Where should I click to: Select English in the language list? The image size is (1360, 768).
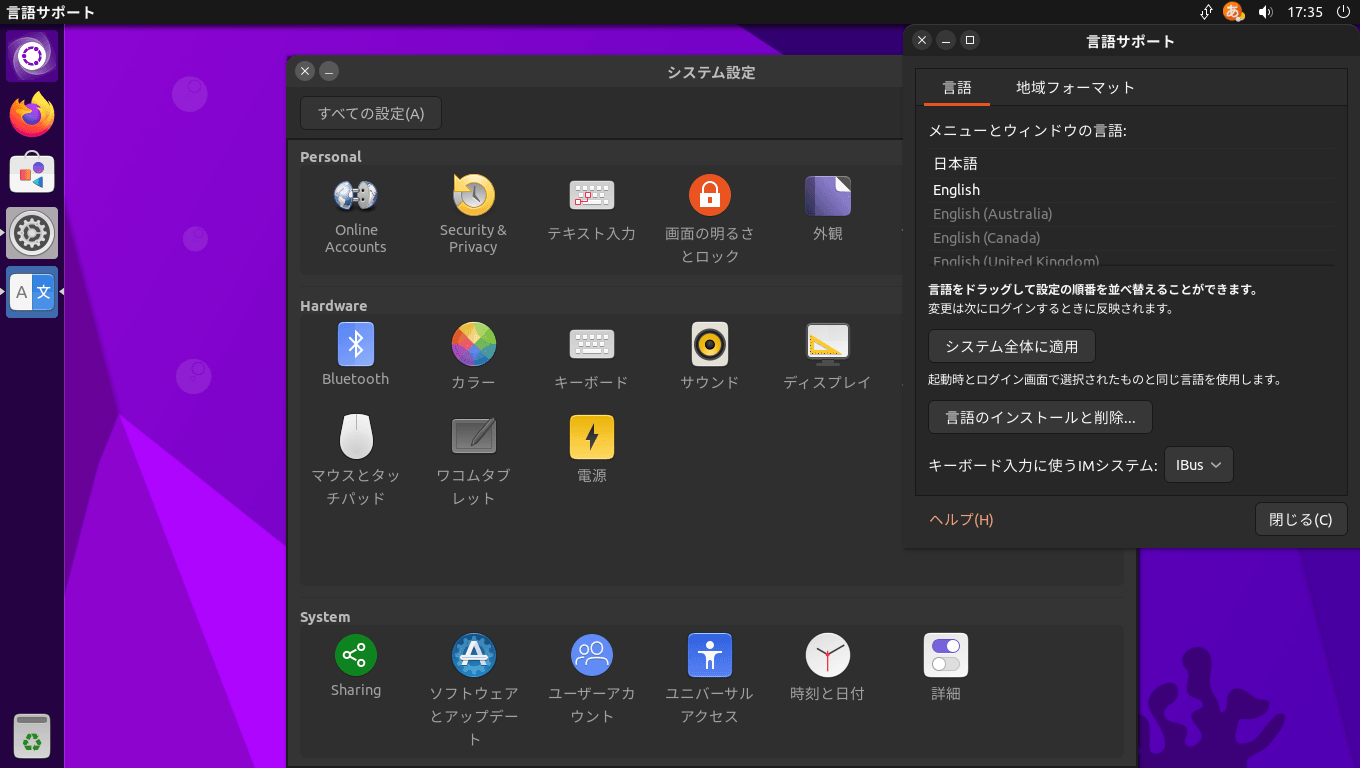click(x=957, y=190)
